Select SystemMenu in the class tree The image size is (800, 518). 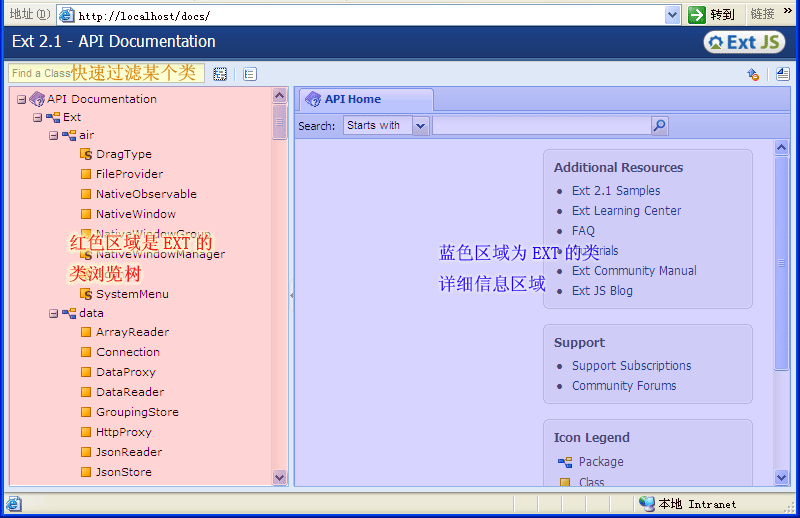point(132,294)
